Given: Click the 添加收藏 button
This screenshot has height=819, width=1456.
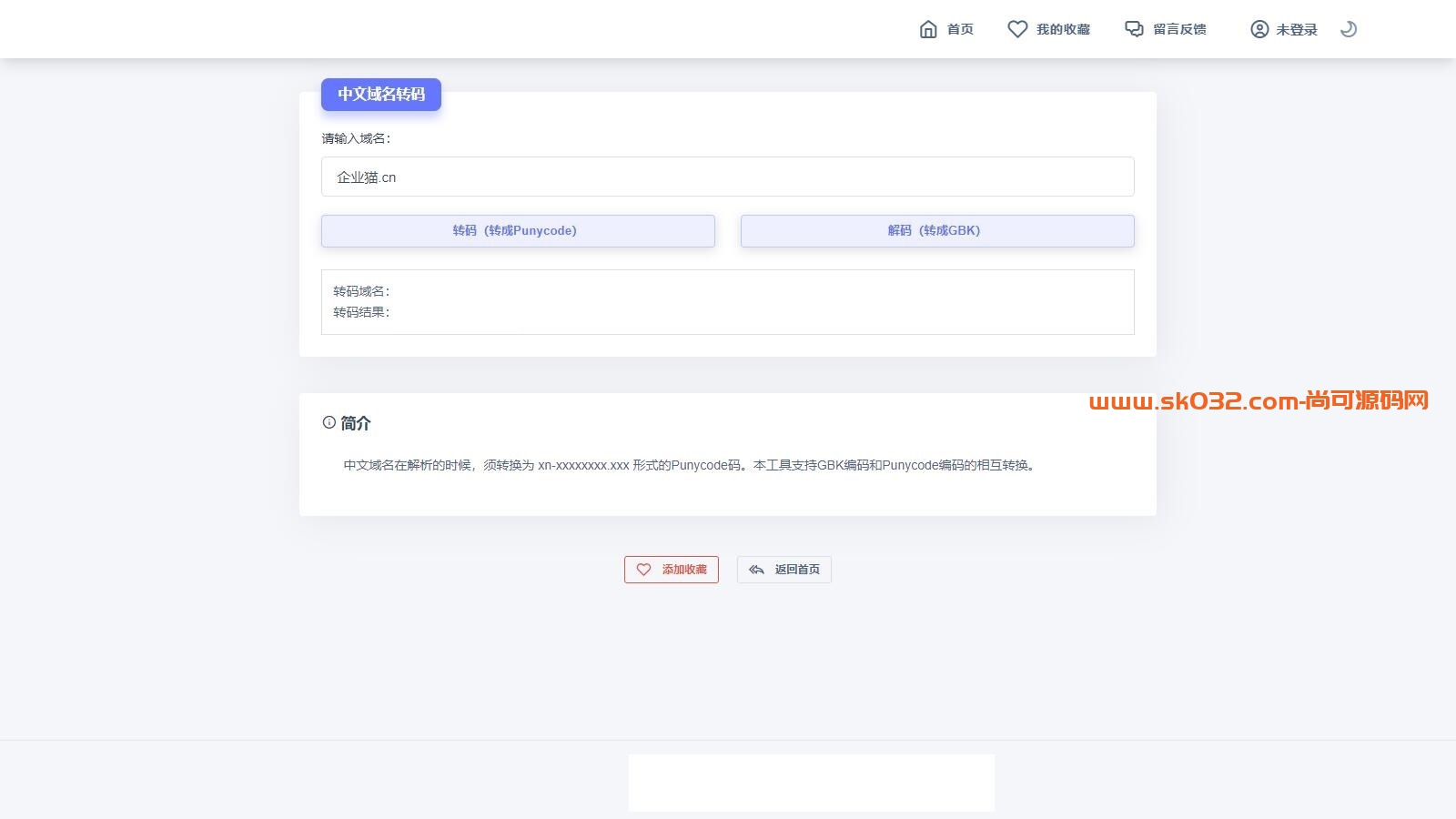Looking at the screenshot, I should coord(672,569).
